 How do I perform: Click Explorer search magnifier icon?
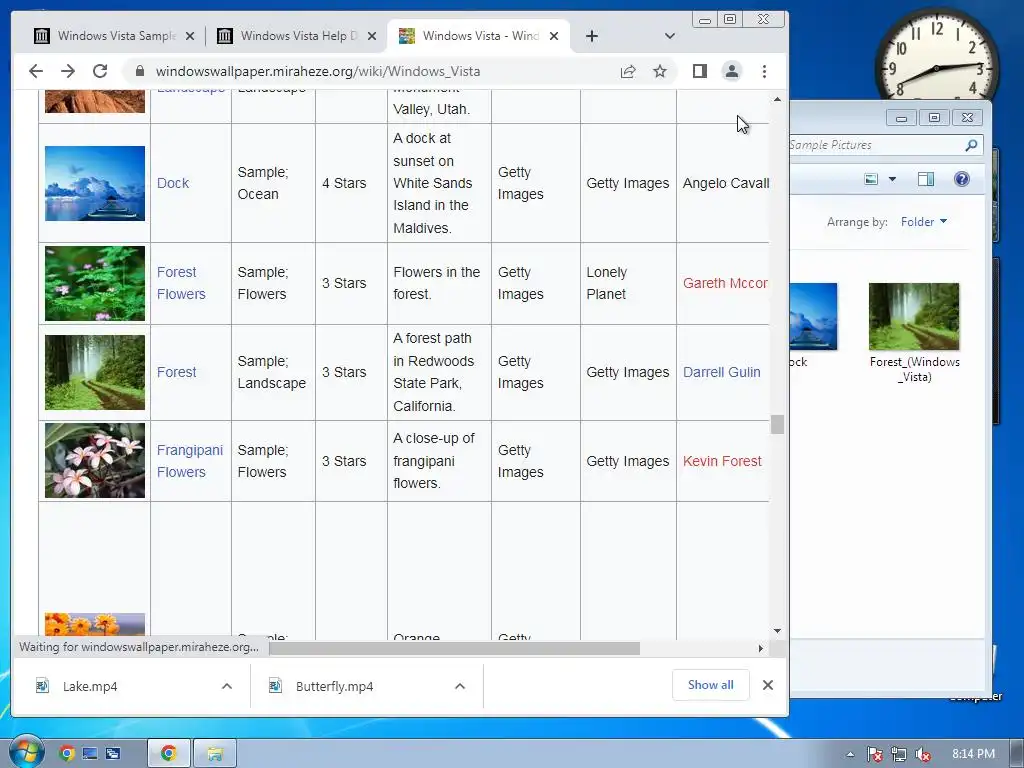pos(971,145)
